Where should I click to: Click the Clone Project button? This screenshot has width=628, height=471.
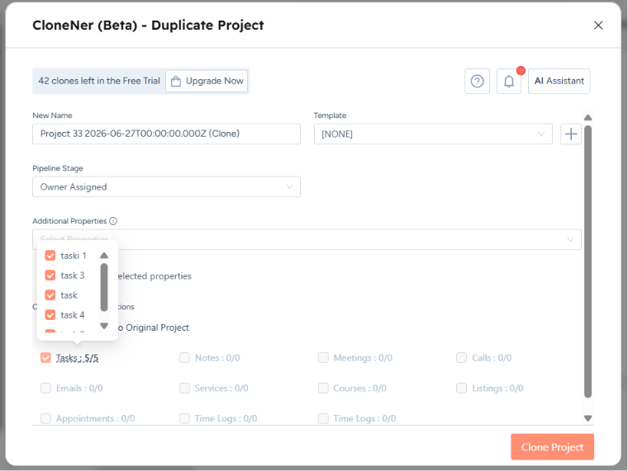(552, 447)
